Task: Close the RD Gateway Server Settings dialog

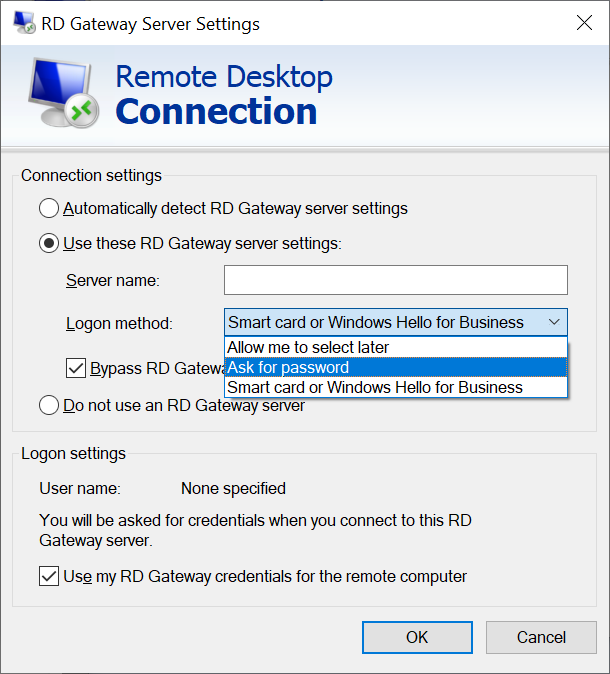Action: pos(584,23)
